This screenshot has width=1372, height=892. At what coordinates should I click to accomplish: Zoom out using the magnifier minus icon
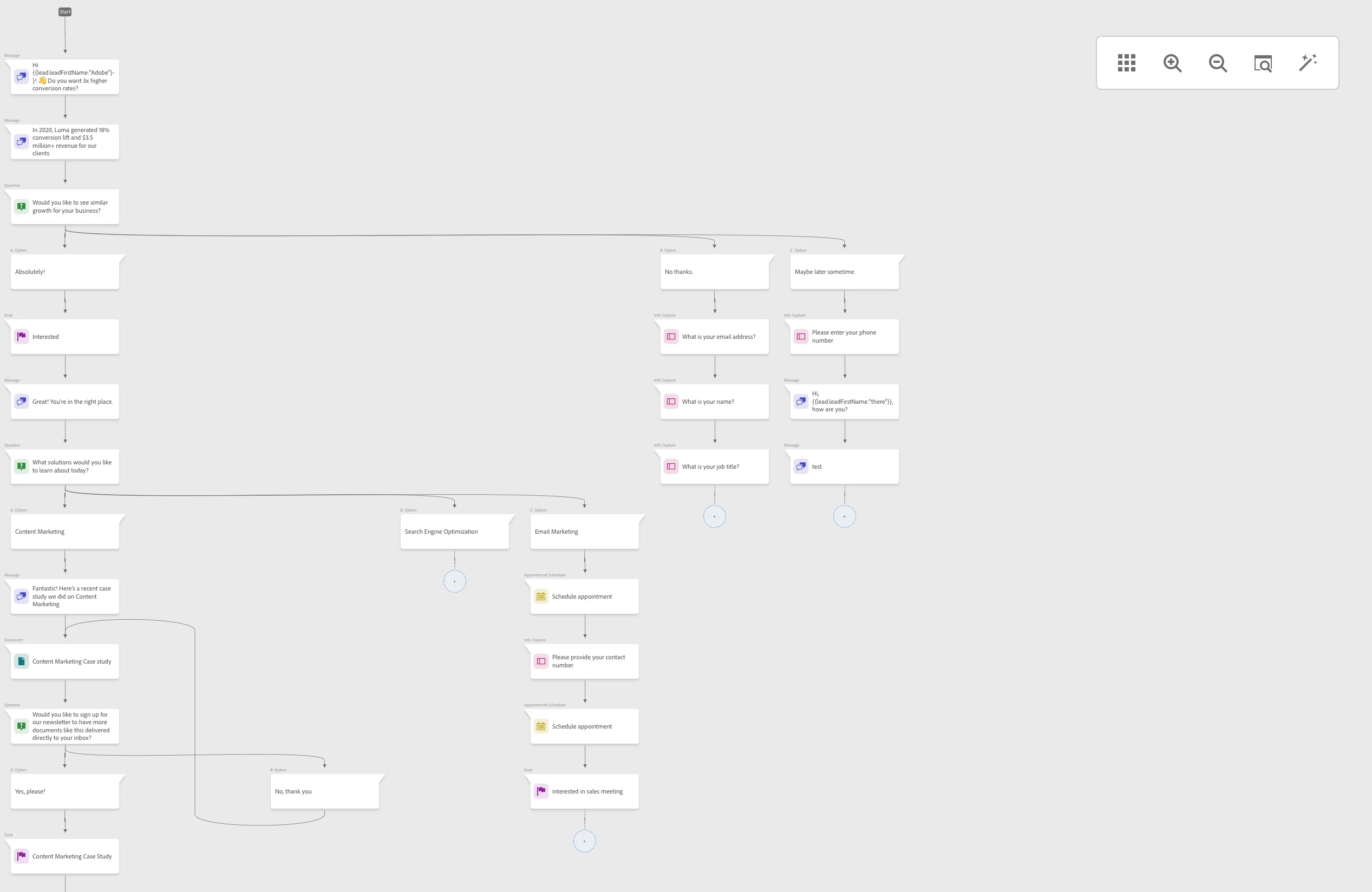[x=1218, y=63]
